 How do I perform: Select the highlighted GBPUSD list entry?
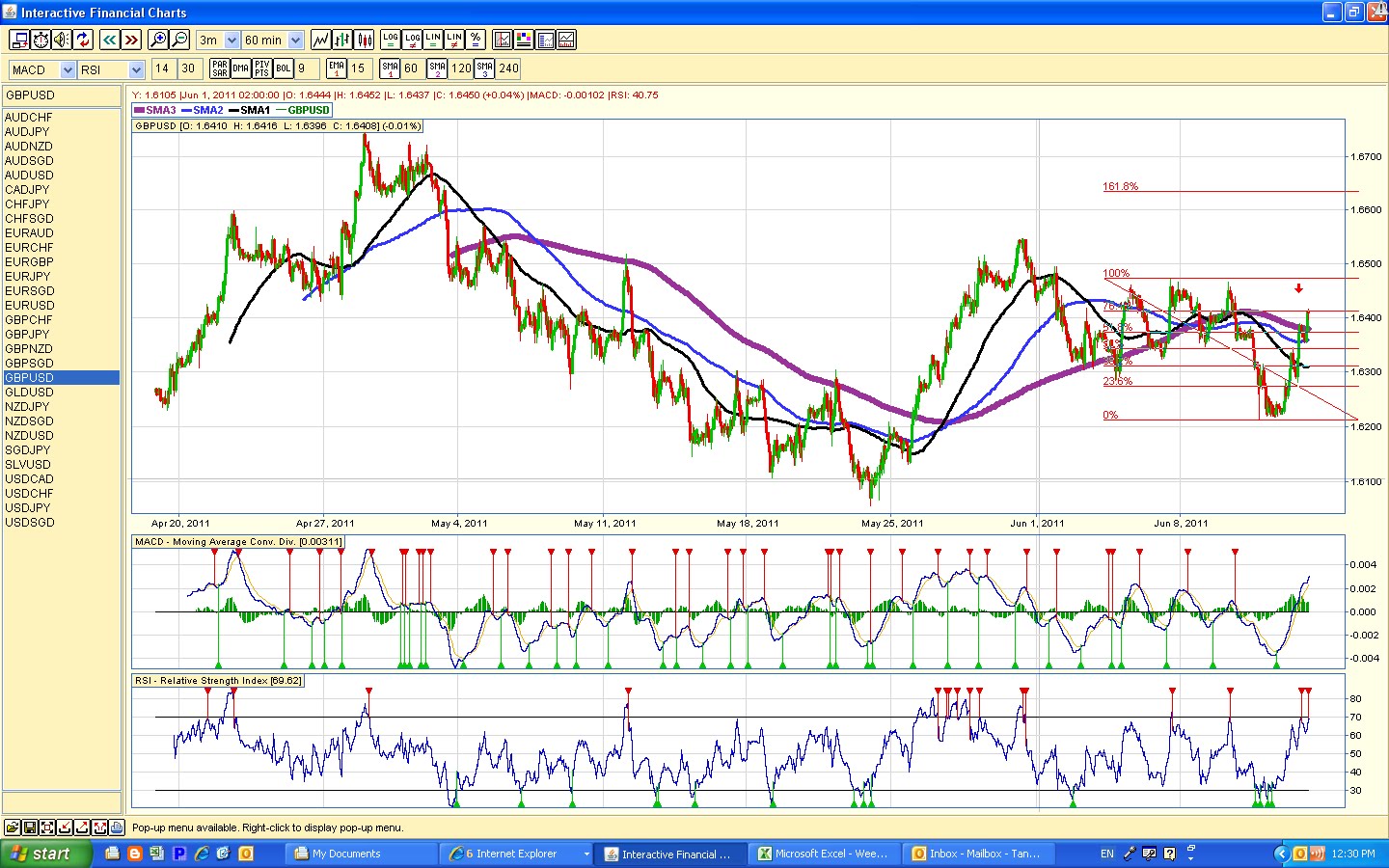[62, 378]
